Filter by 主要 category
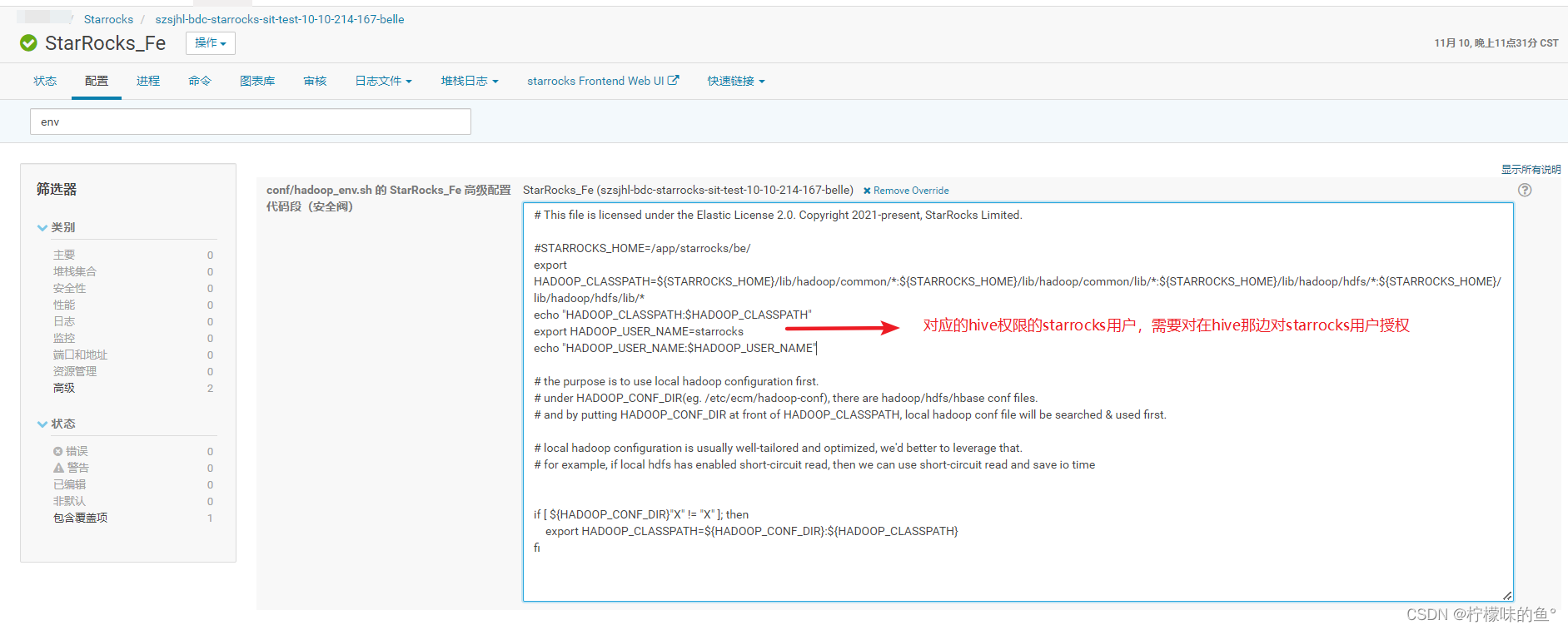Screen dimensions: 1568x630 click(x=64, y=255)
